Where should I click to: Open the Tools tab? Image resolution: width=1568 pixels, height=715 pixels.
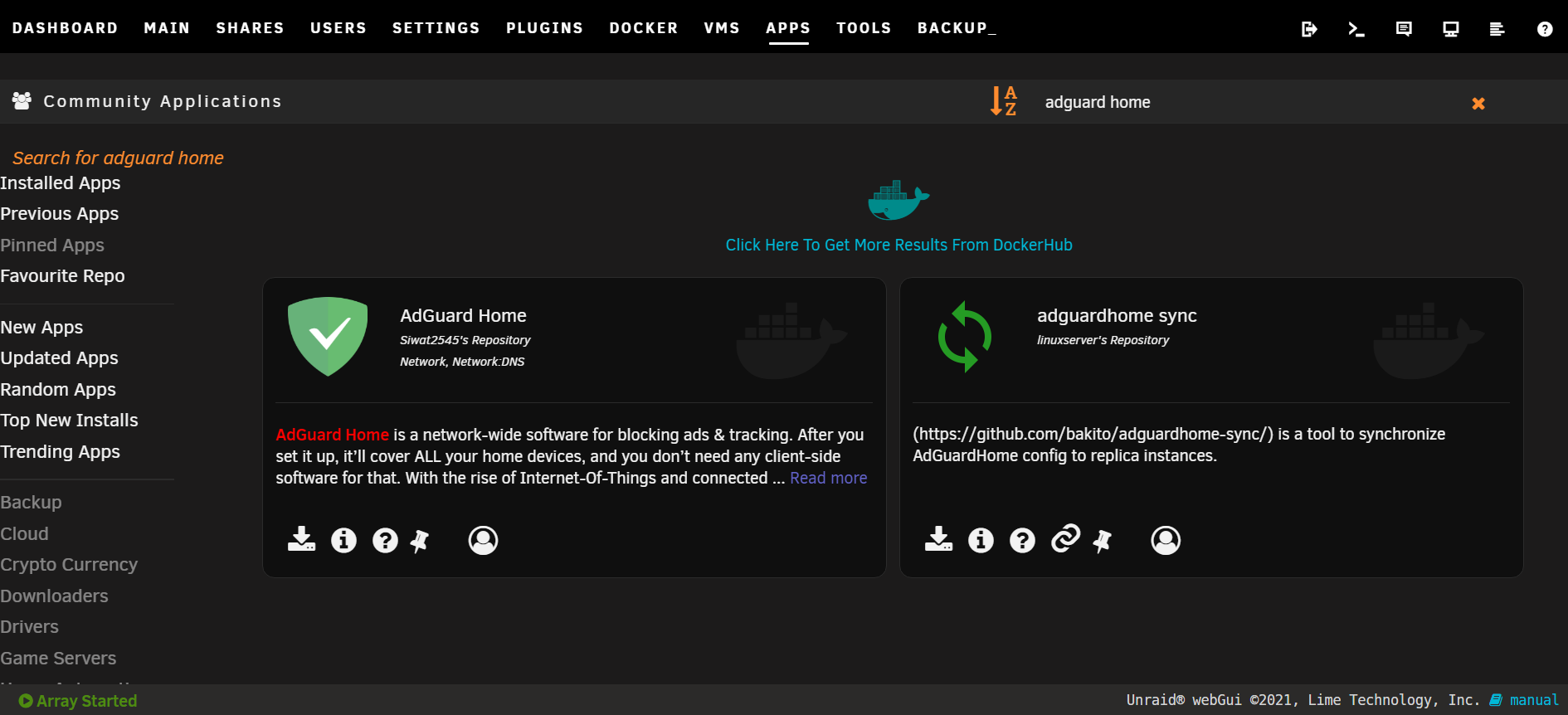click(864, 28)
